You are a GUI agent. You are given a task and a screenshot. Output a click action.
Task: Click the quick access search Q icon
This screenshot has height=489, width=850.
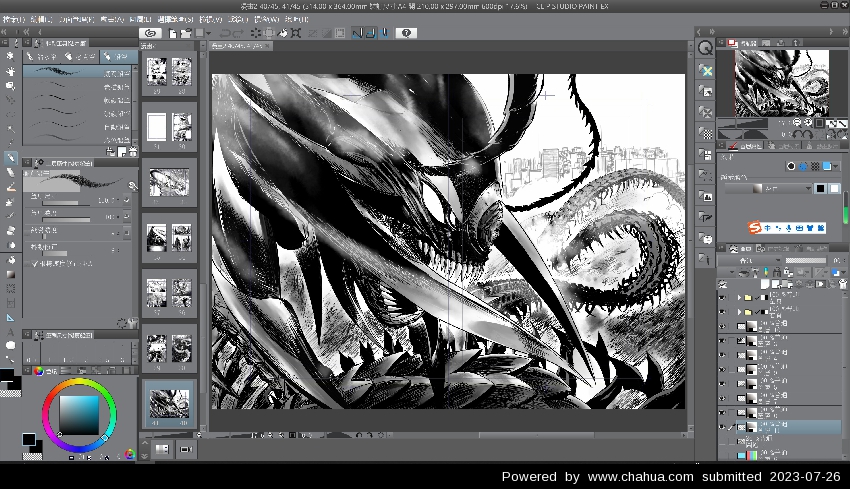coord(705,48)
